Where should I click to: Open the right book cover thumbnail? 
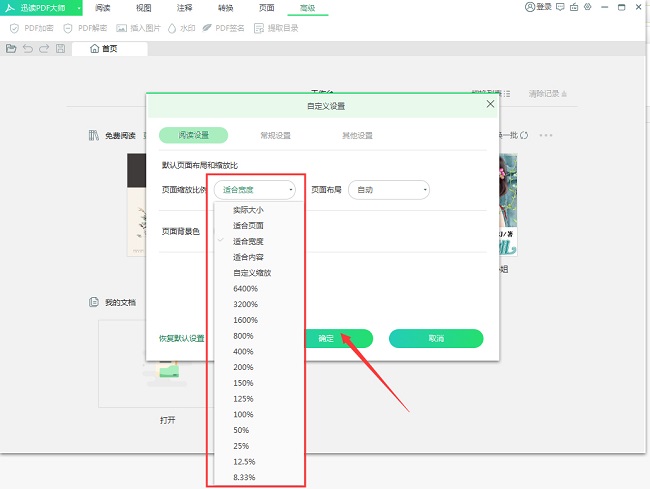(508, 205)
